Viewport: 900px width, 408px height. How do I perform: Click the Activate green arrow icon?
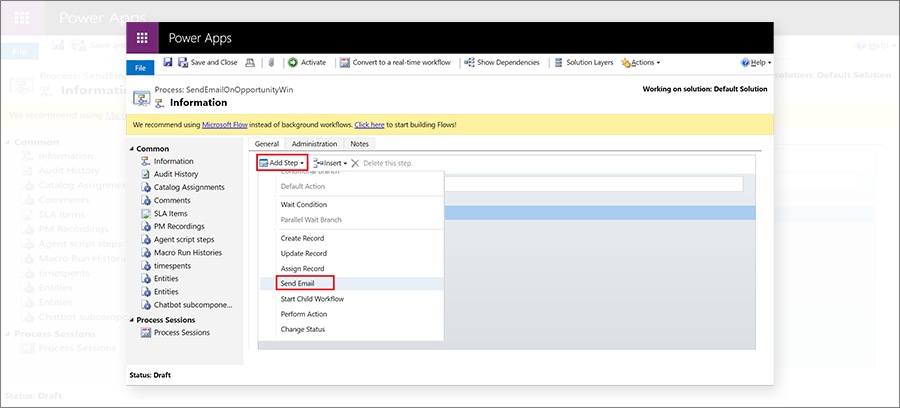pos(293,63)
